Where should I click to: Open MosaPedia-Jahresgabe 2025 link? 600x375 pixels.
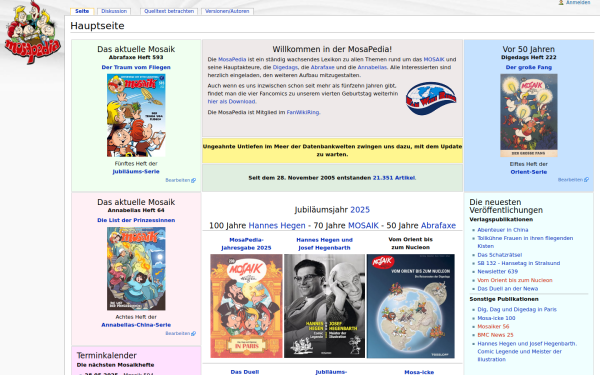tap(246, 244)
